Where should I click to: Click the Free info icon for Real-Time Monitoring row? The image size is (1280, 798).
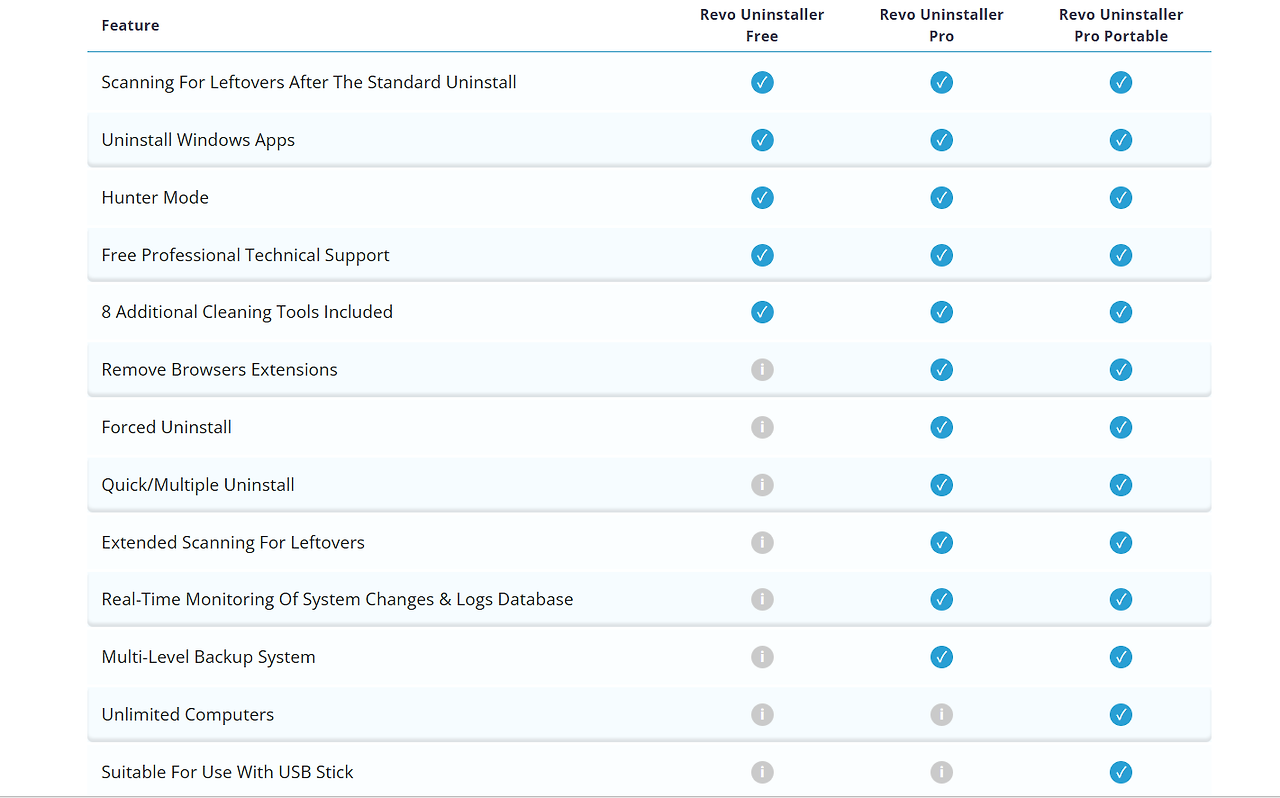[762, 599]
